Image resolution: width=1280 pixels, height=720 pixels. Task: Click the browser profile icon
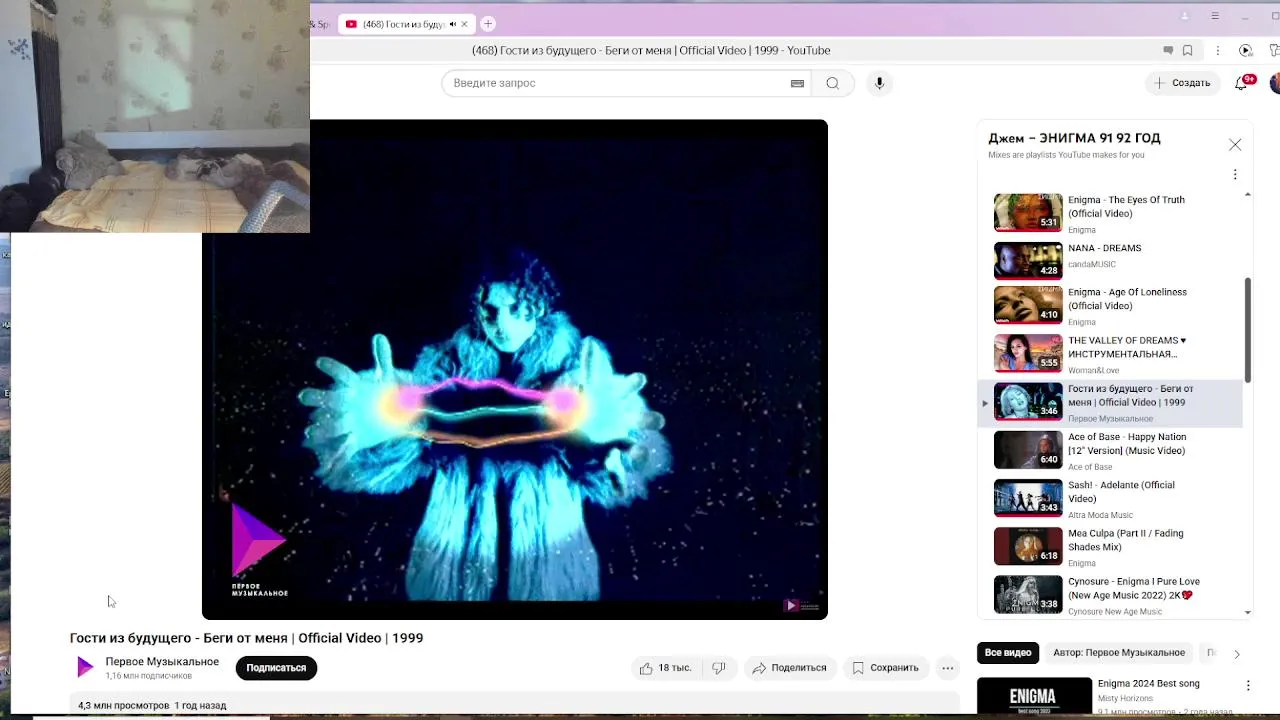(x=1185, y=16)
